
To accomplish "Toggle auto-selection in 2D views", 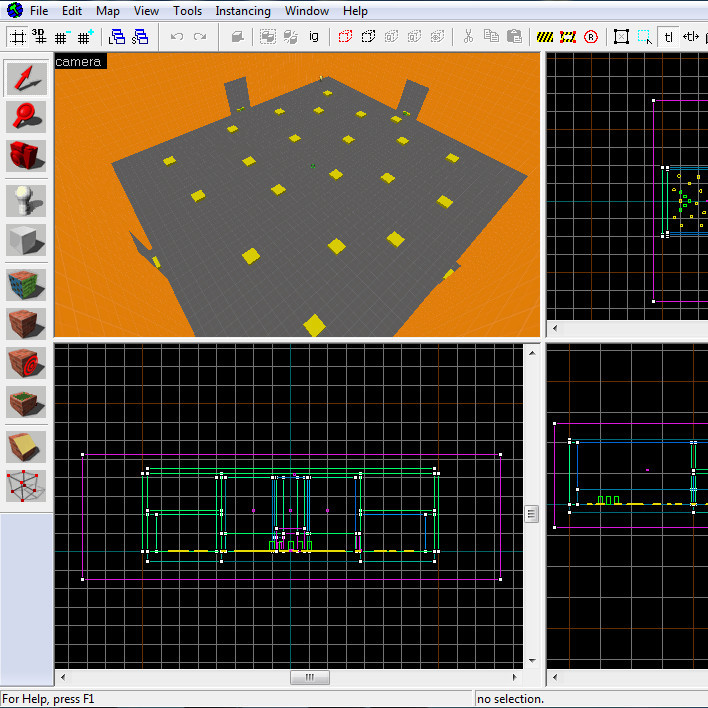I will [645, 37].
